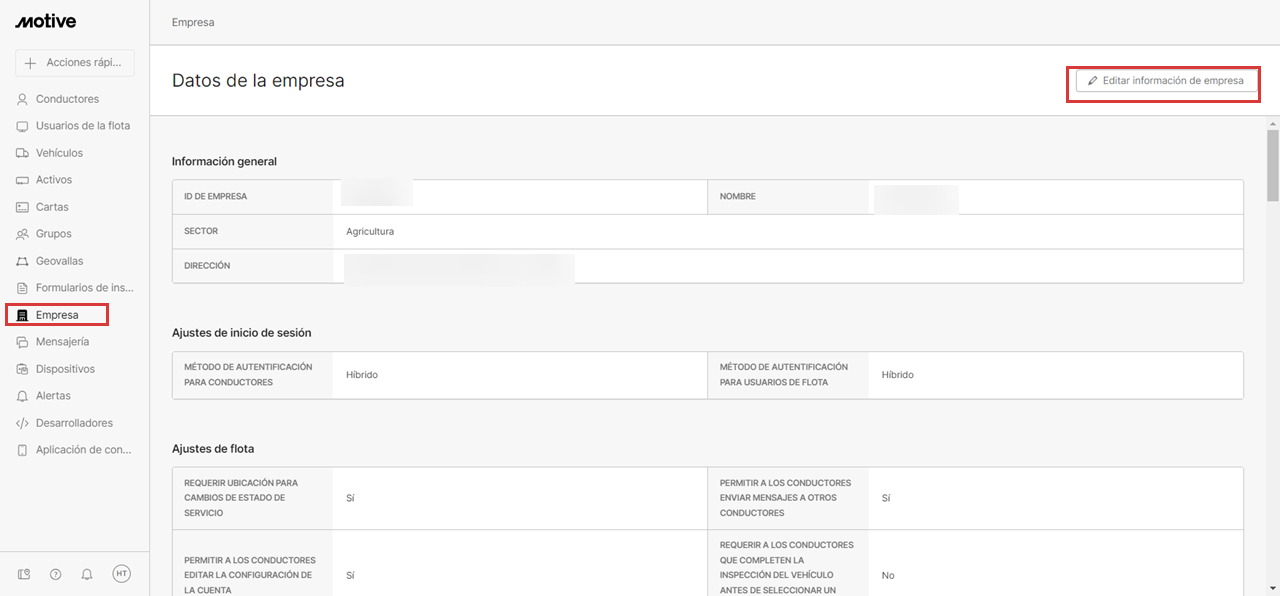Open the HT user avatar
Image resolution: width=1280 pixels, height=596 pixels.
click(121, 573)
